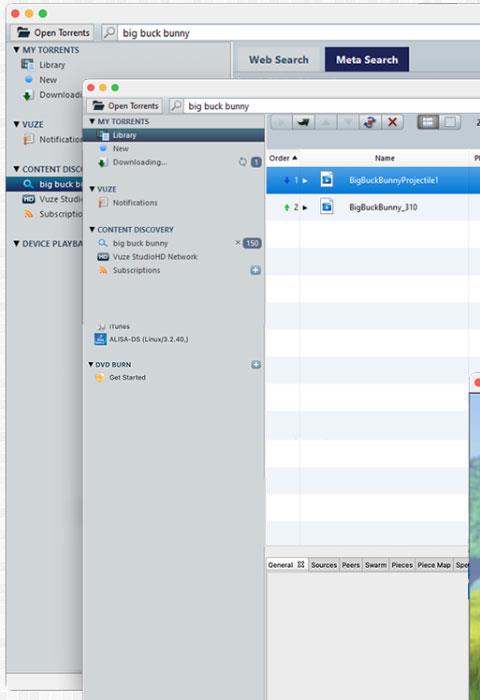Select the BigBuckBunnyProjectile1 torrent name
Image resolution: width=480 pixels, height=700 pixels.
coord(393,180)
